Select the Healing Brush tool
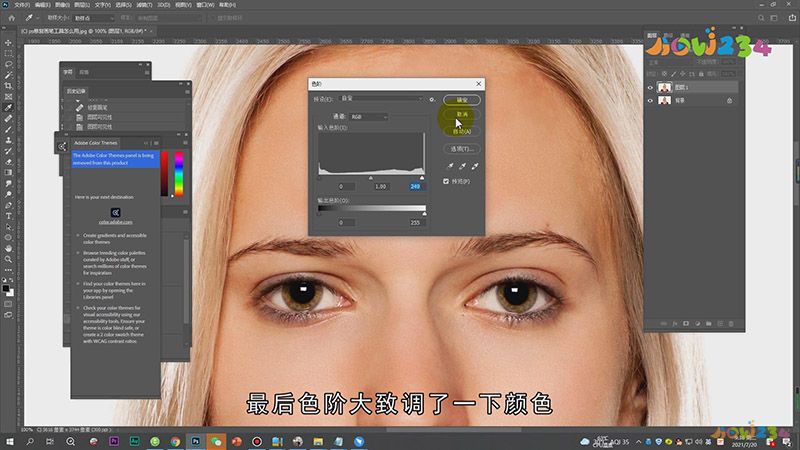800x450 pixels. pyautogui.click(x=8, y=118)
